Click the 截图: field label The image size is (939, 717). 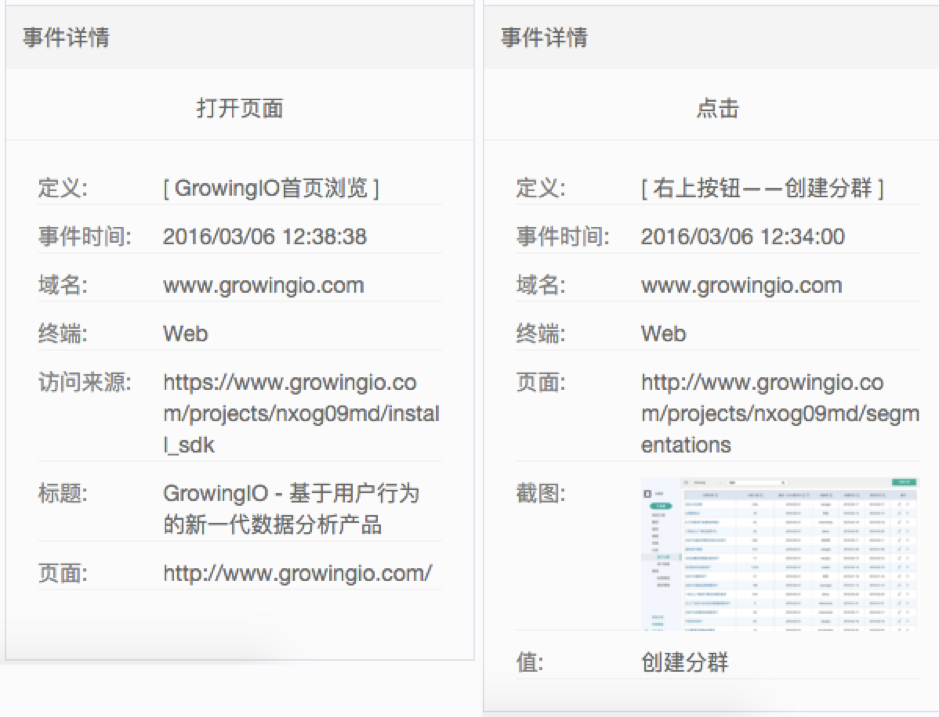(541, 493)
